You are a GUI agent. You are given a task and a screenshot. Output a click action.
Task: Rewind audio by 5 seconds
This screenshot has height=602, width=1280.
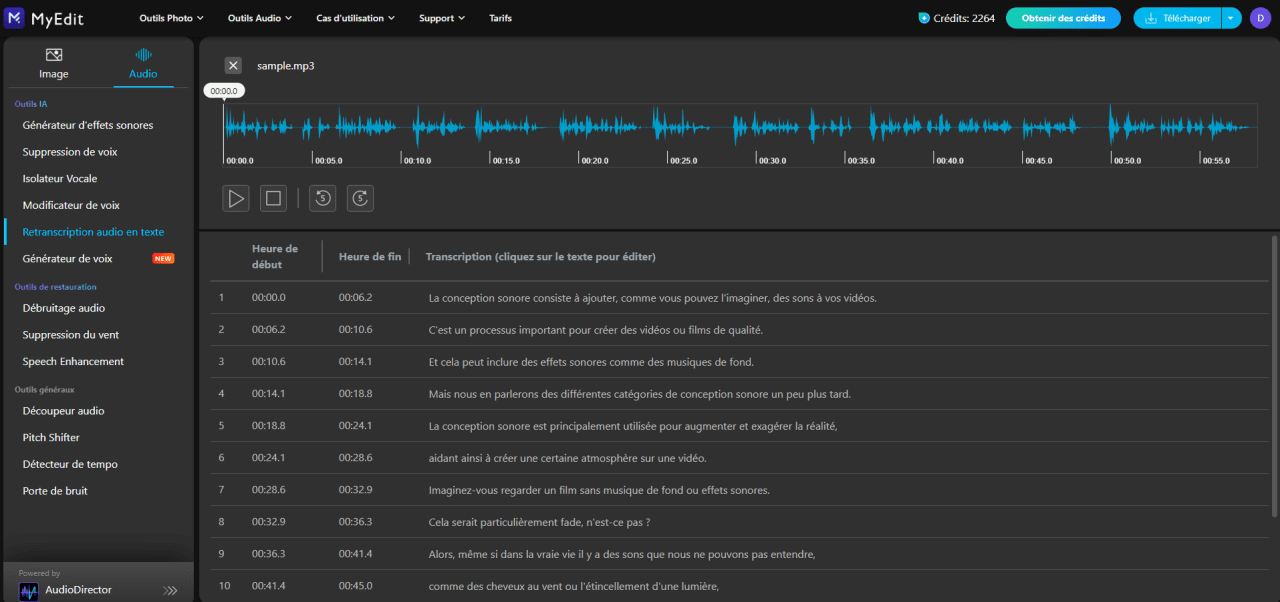322,198
